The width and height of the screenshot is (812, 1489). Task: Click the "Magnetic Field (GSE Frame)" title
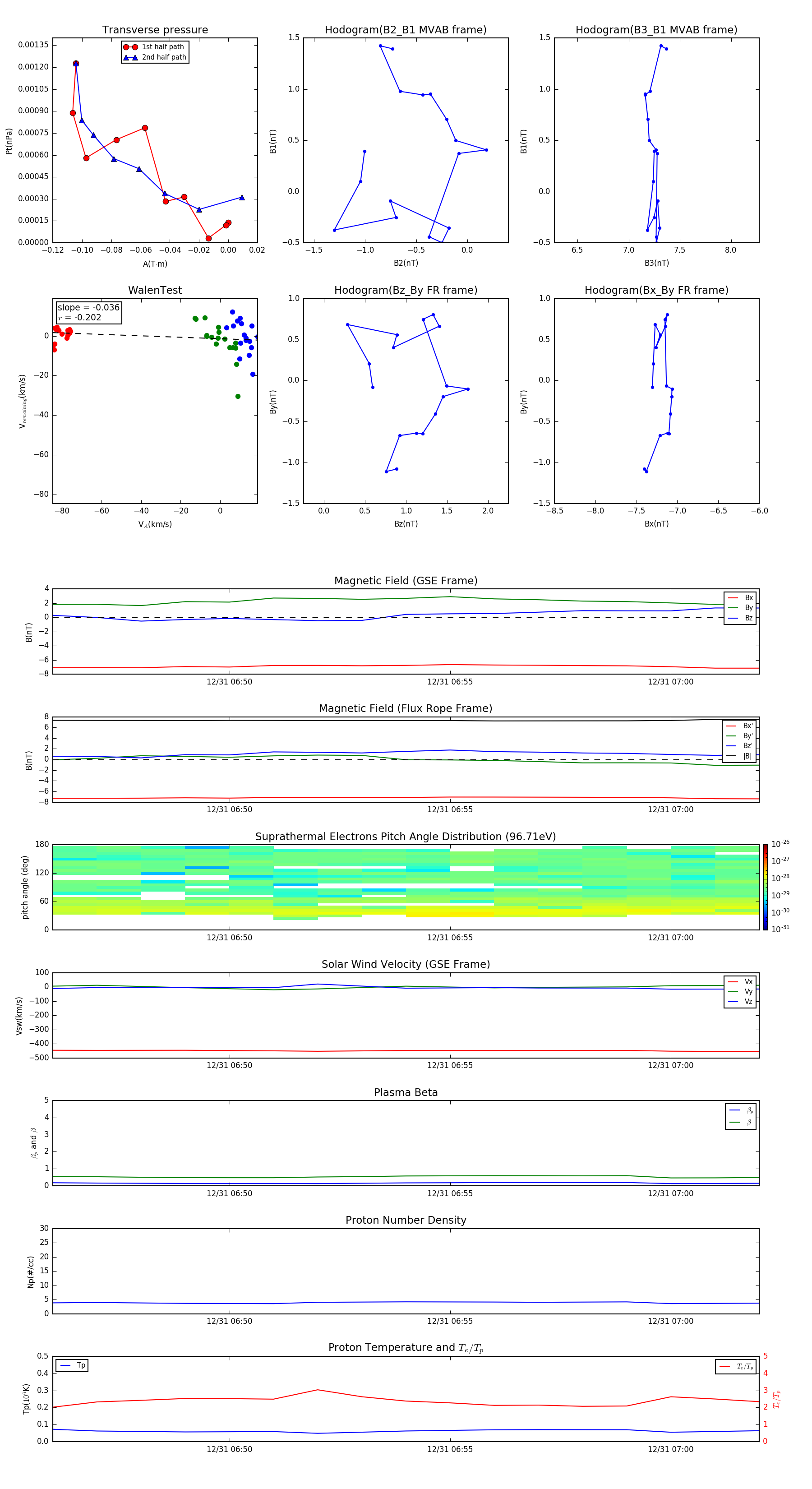406,581
